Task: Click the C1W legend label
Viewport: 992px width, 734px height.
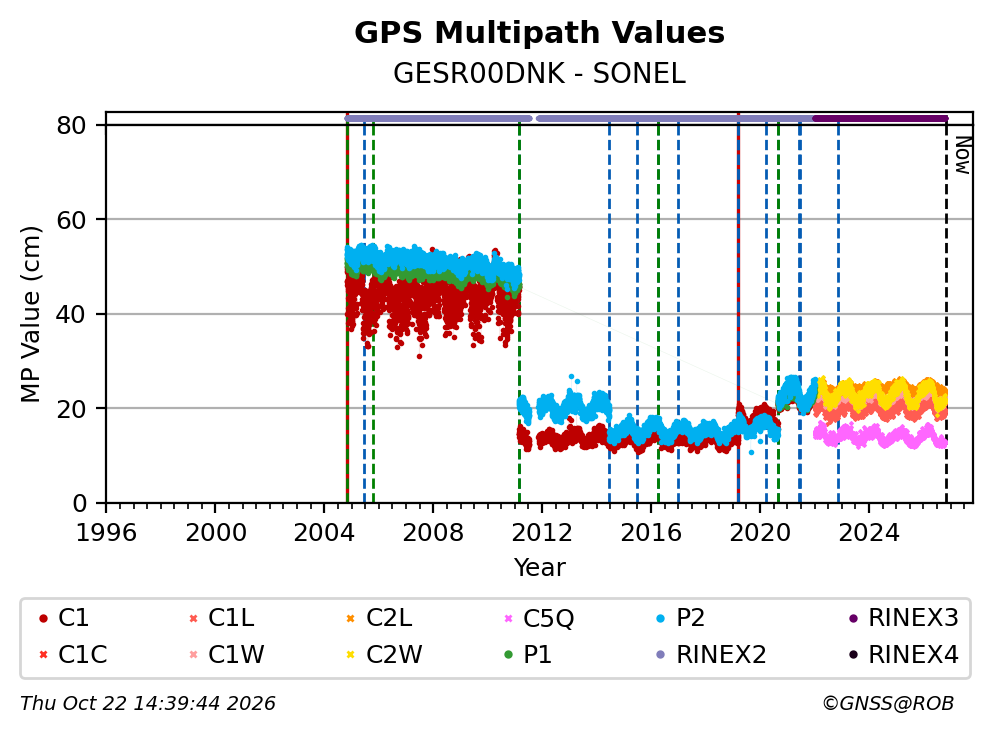Action: click(x=237, y=655)
